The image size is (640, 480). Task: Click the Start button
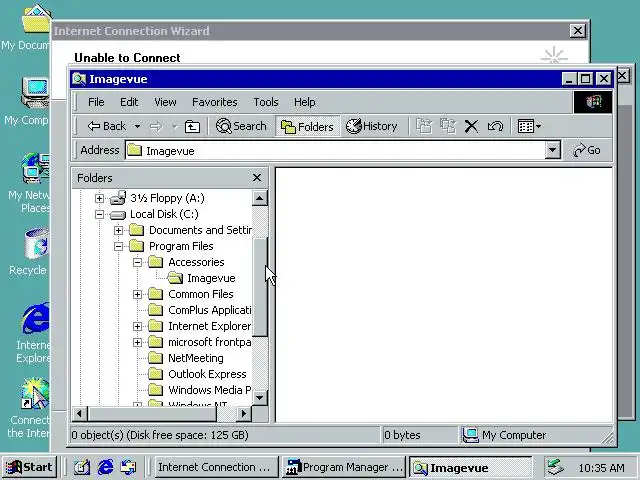point(29,467)
